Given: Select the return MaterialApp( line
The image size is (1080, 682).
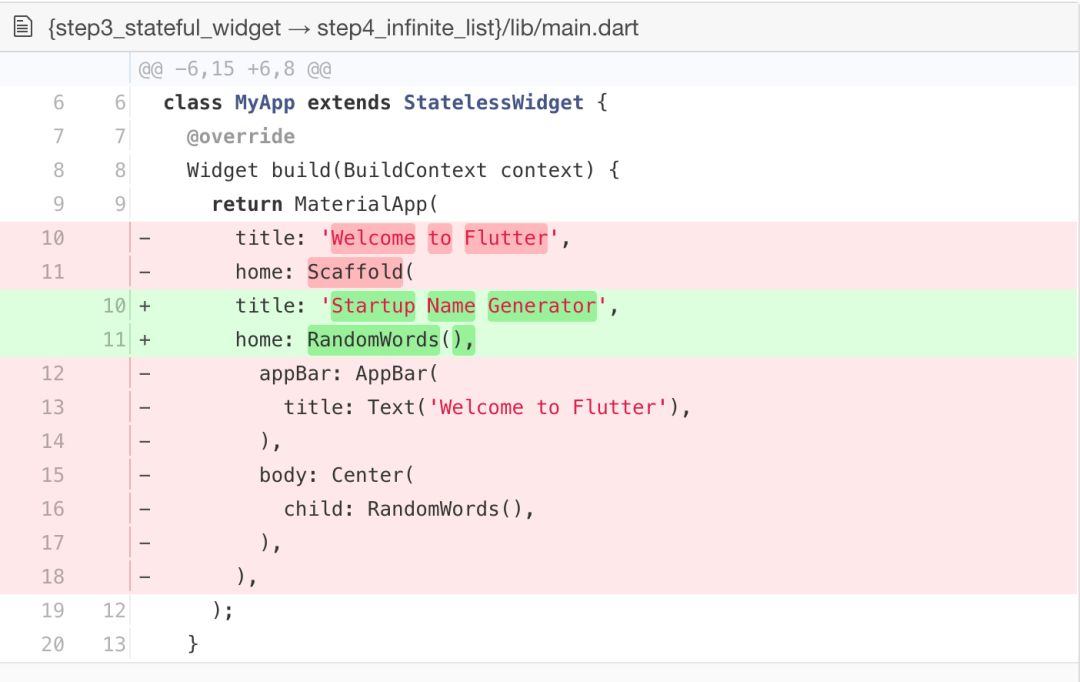Looking at the screenshot, I should 324,204.
